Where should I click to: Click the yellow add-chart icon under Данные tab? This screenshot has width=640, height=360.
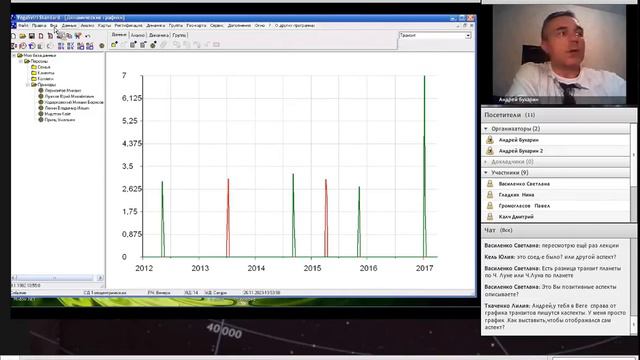pyautogui.click(x=114, y=44)
